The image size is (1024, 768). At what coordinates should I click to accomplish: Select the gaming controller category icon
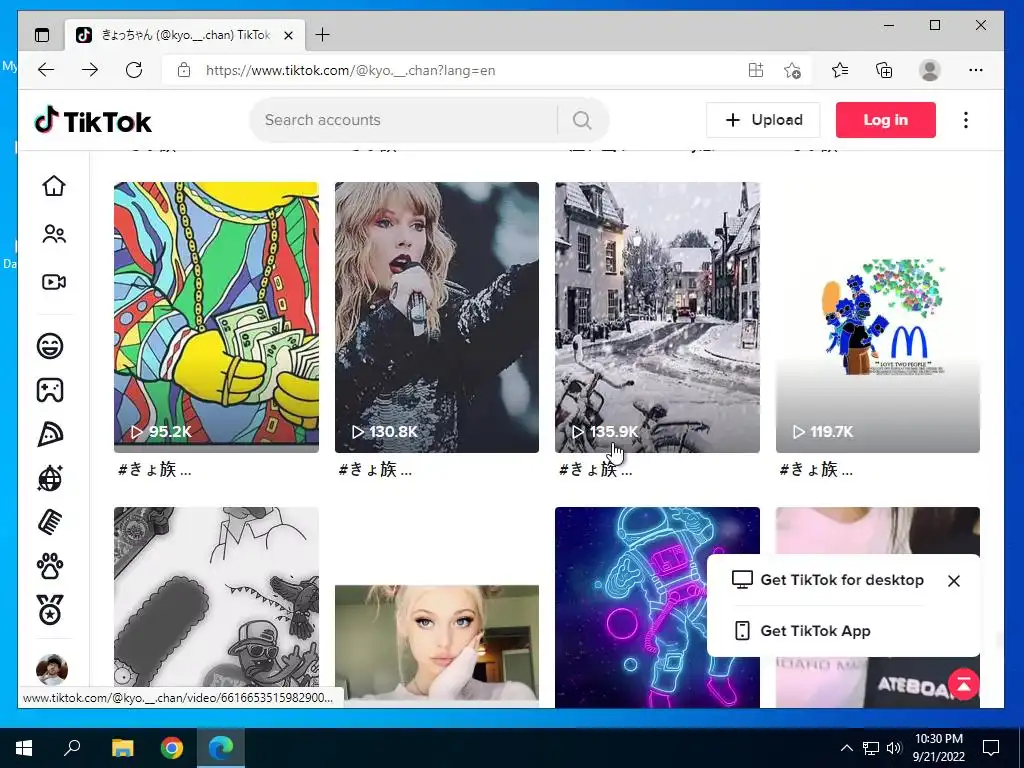click(x=50, y=390)
